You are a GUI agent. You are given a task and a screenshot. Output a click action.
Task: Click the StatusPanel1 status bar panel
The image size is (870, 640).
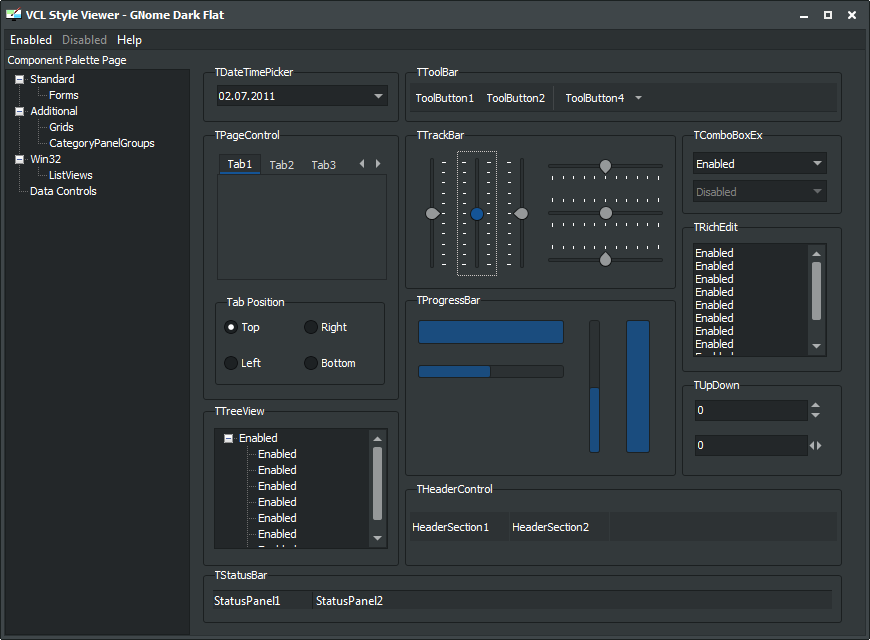tap(262, 601)
